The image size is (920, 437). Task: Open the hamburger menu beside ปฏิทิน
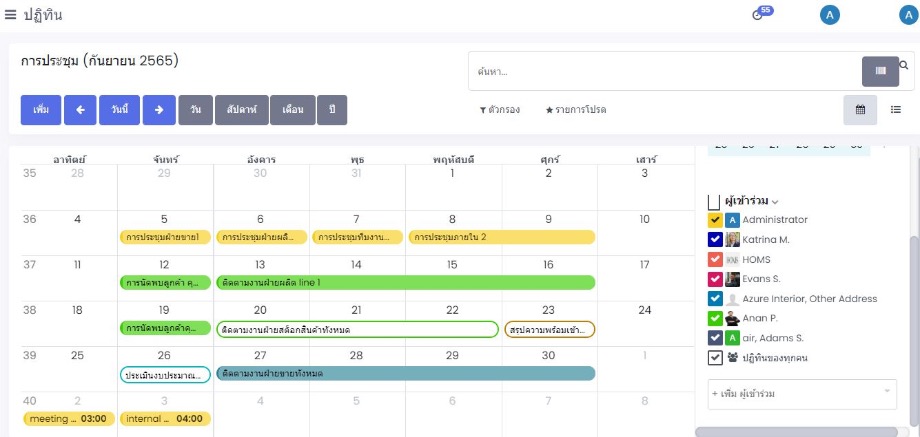point(10,15)
